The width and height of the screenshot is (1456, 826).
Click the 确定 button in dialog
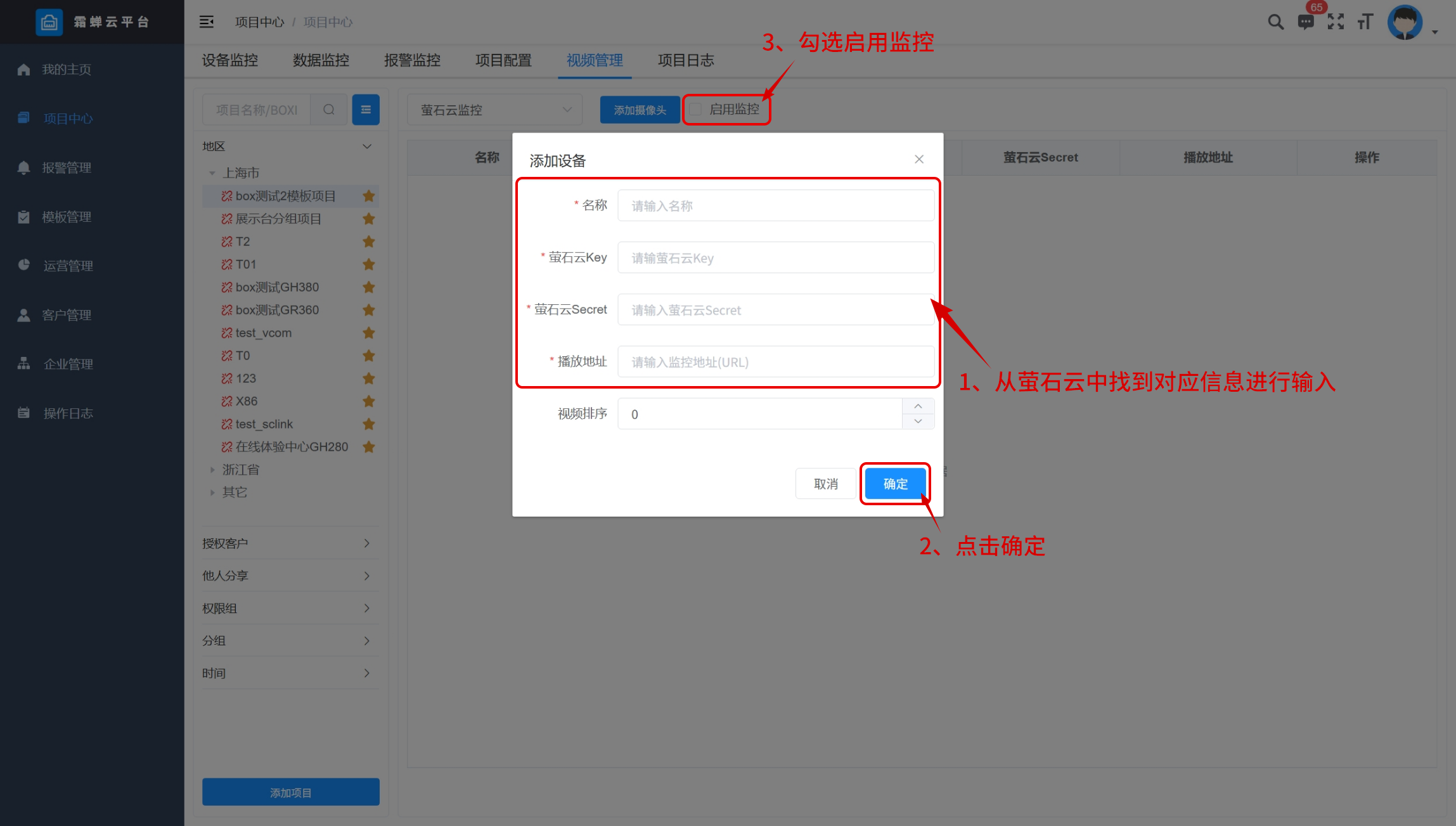895,484
